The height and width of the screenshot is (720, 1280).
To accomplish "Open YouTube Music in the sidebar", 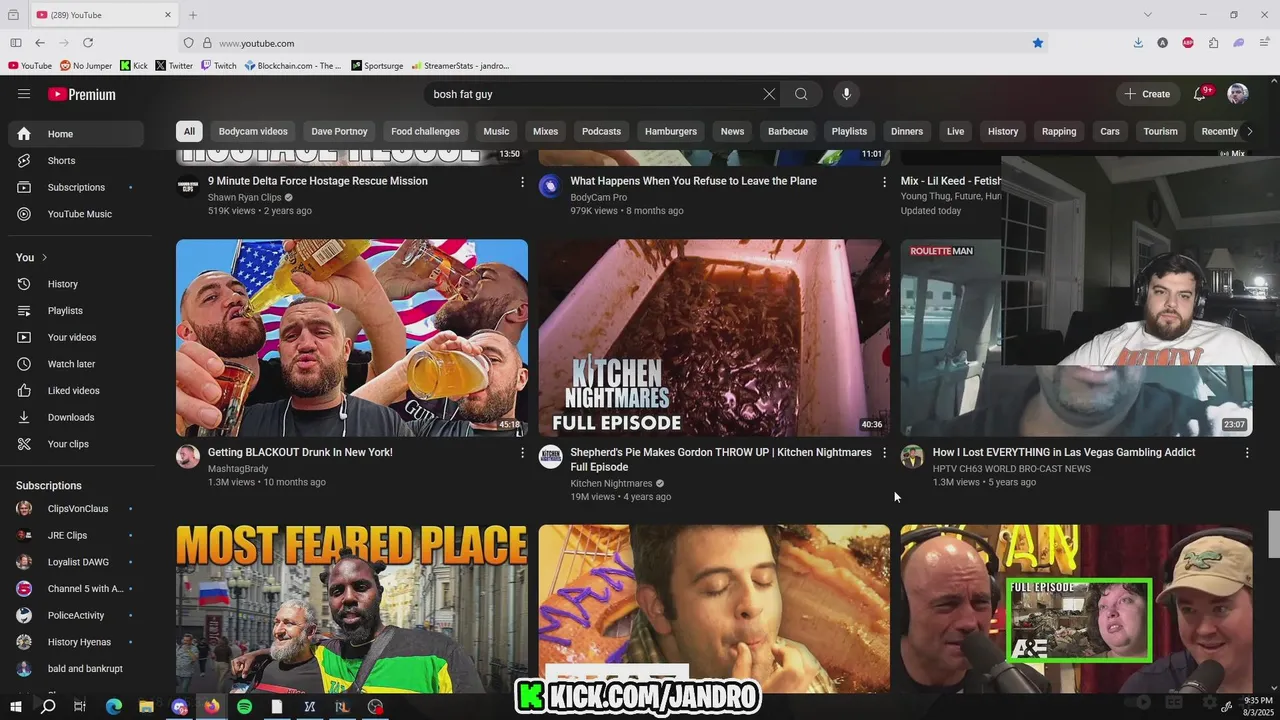I will [76, 214].
